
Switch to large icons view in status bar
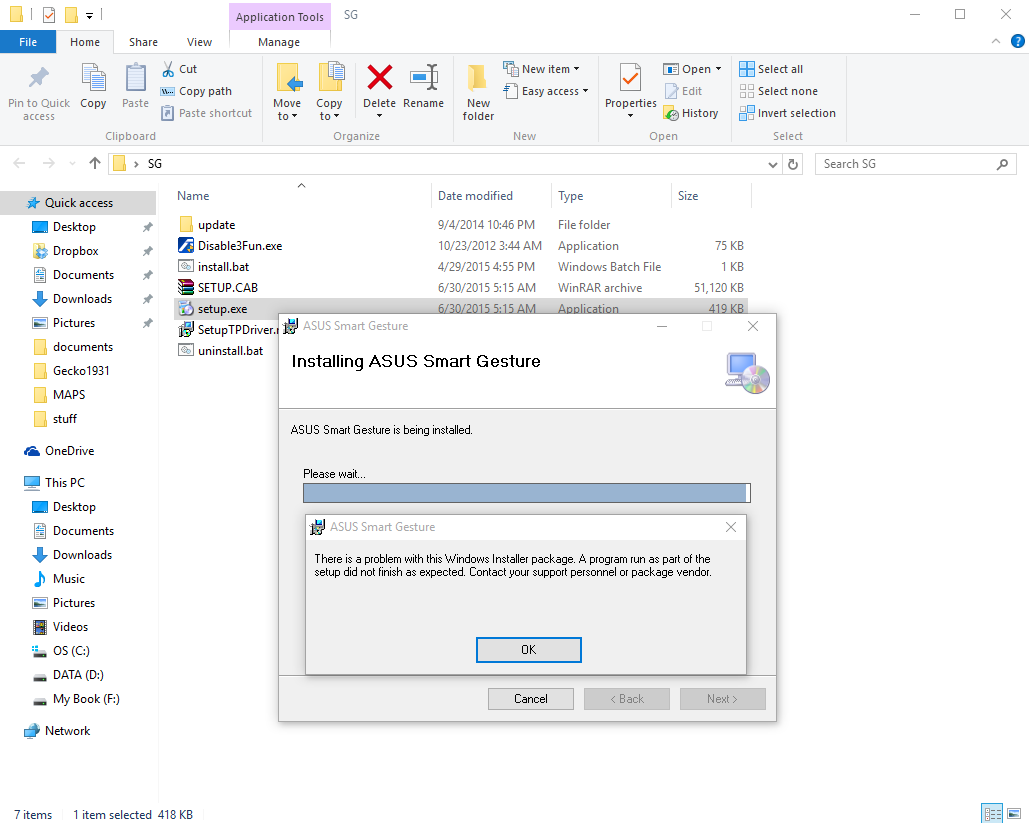coord(1014,814)
